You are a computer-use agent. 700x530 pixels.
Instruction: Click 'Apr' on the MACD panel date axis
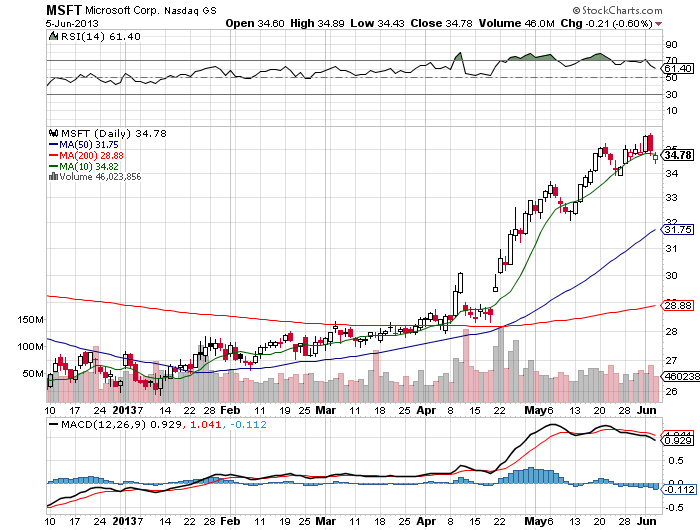(426, 521)
